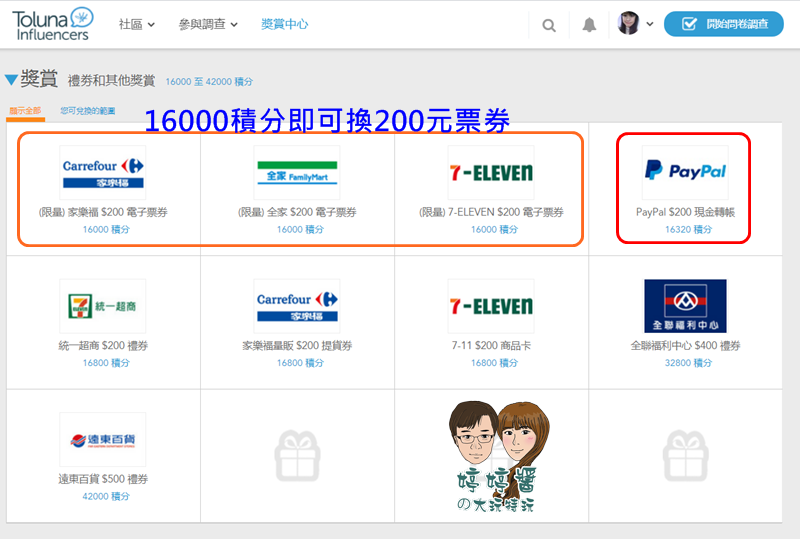The width and height of the screenshot is (800, 539).
Task: Click 16000 積分 under 家樂福 電子票券
Action: (106, 230)
